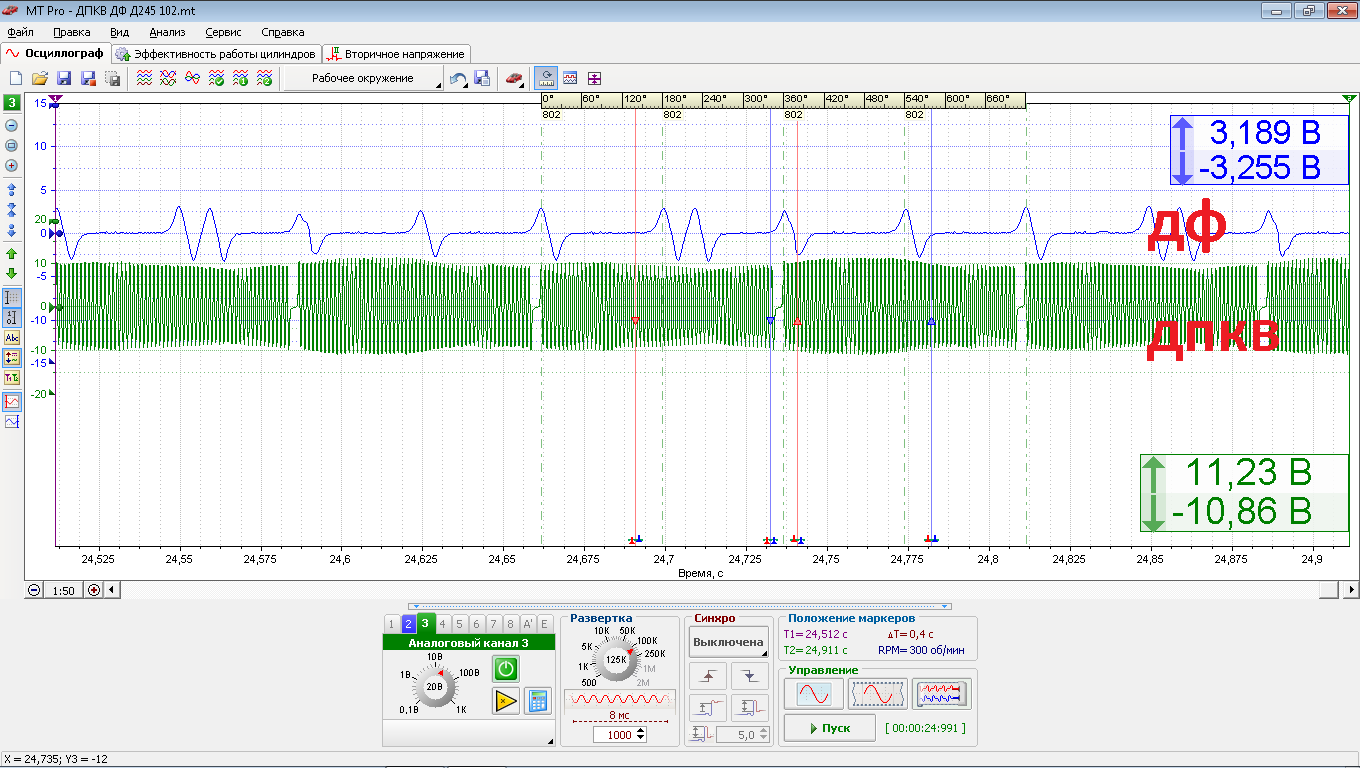Select channel 2 tab
The height and width of the screenshot is (768, 1360).
[408, 624]
